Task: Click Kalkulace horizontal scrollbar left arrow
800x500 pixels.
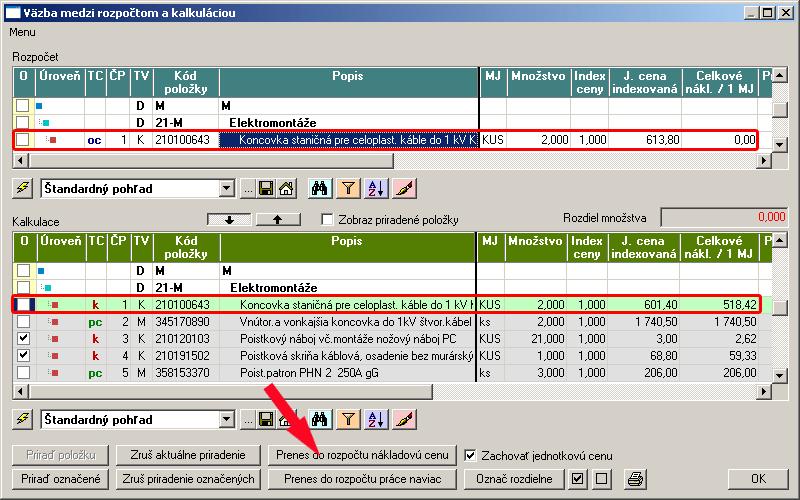Action: [x=20, y=391]
